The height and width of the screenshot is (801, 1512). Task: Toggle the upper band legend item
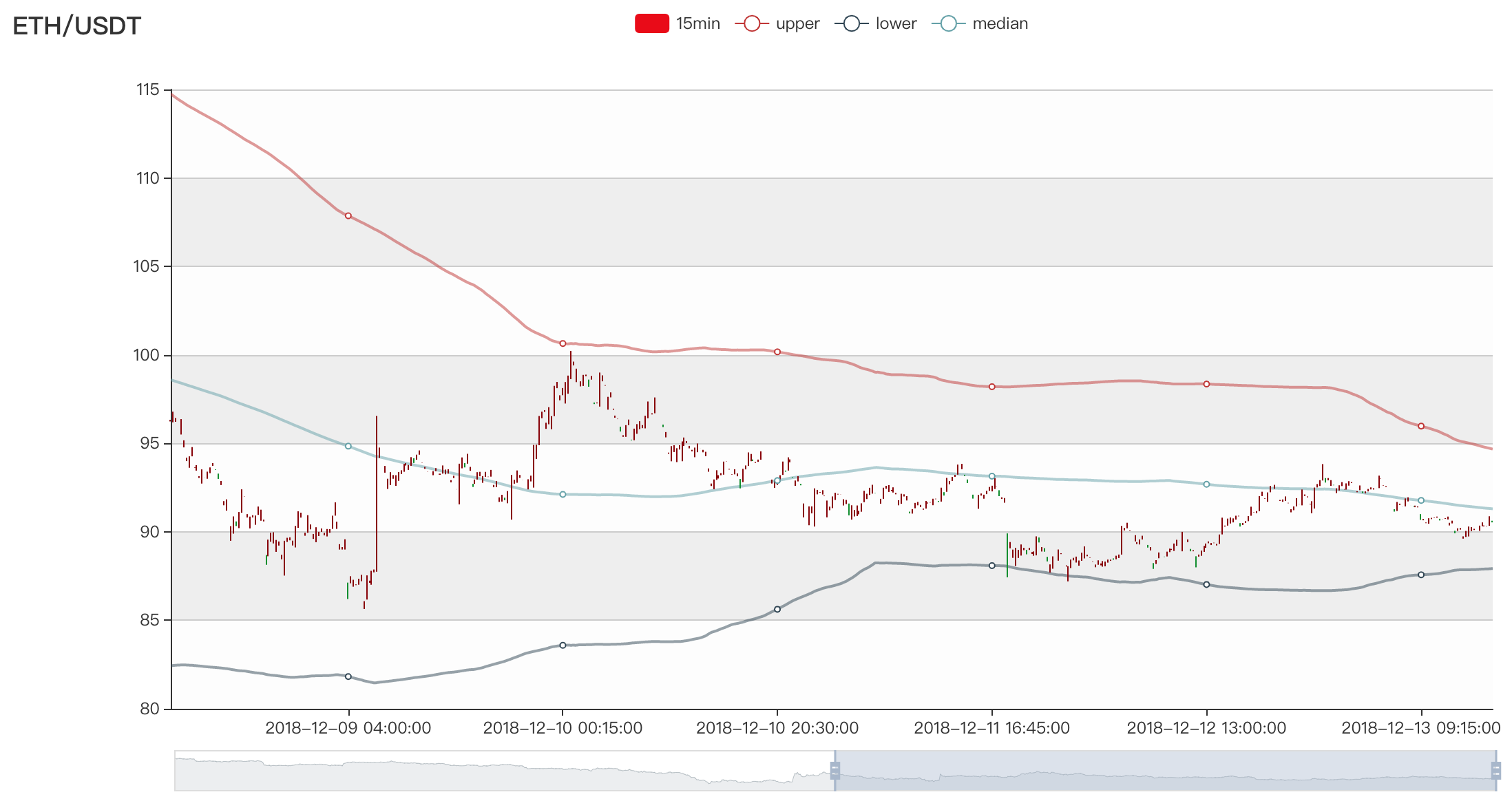click(x=797, y=23)
